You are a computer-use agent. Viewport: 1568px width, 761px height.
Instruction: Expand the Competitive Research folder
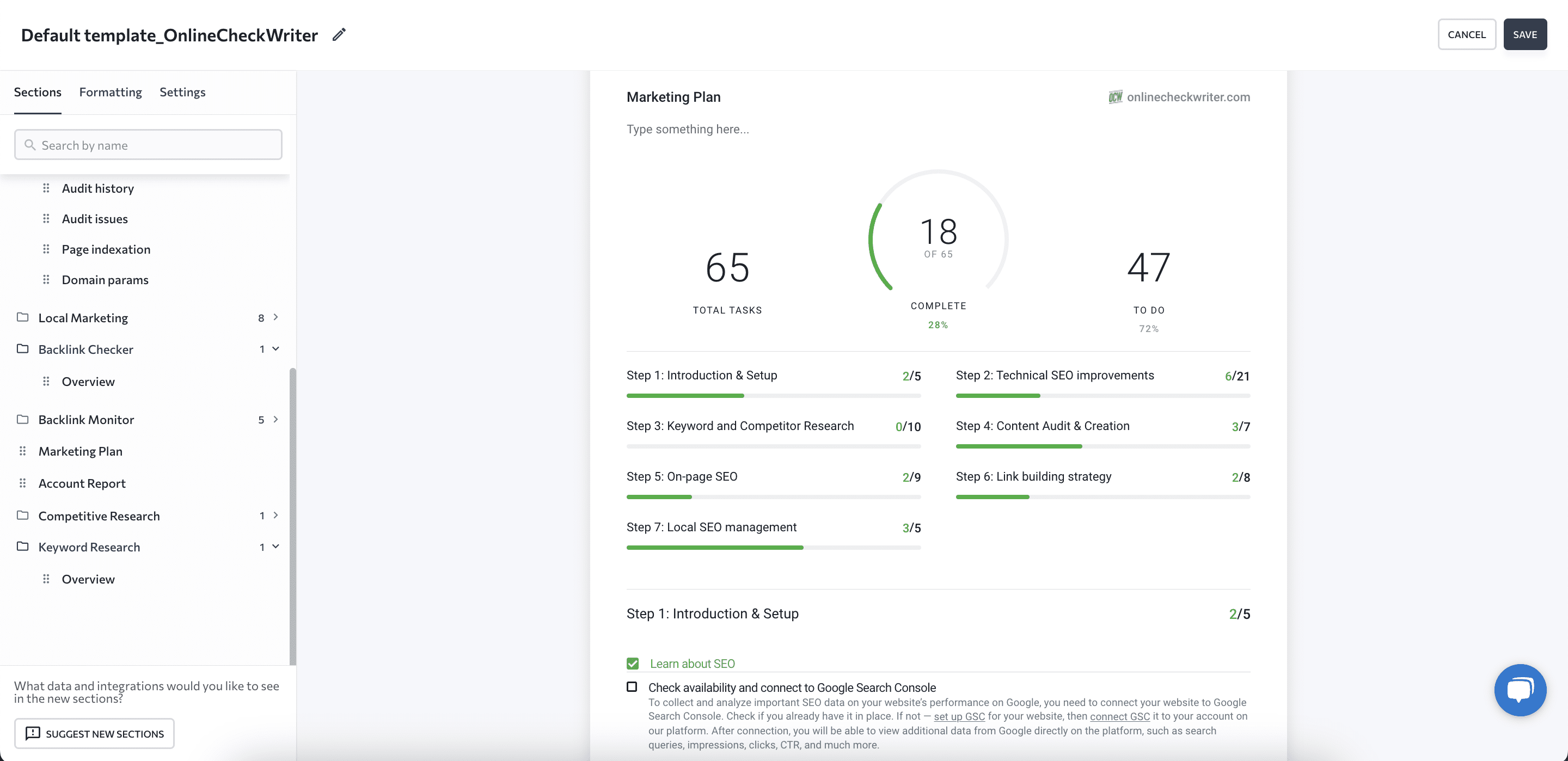[x=275, y=515]
